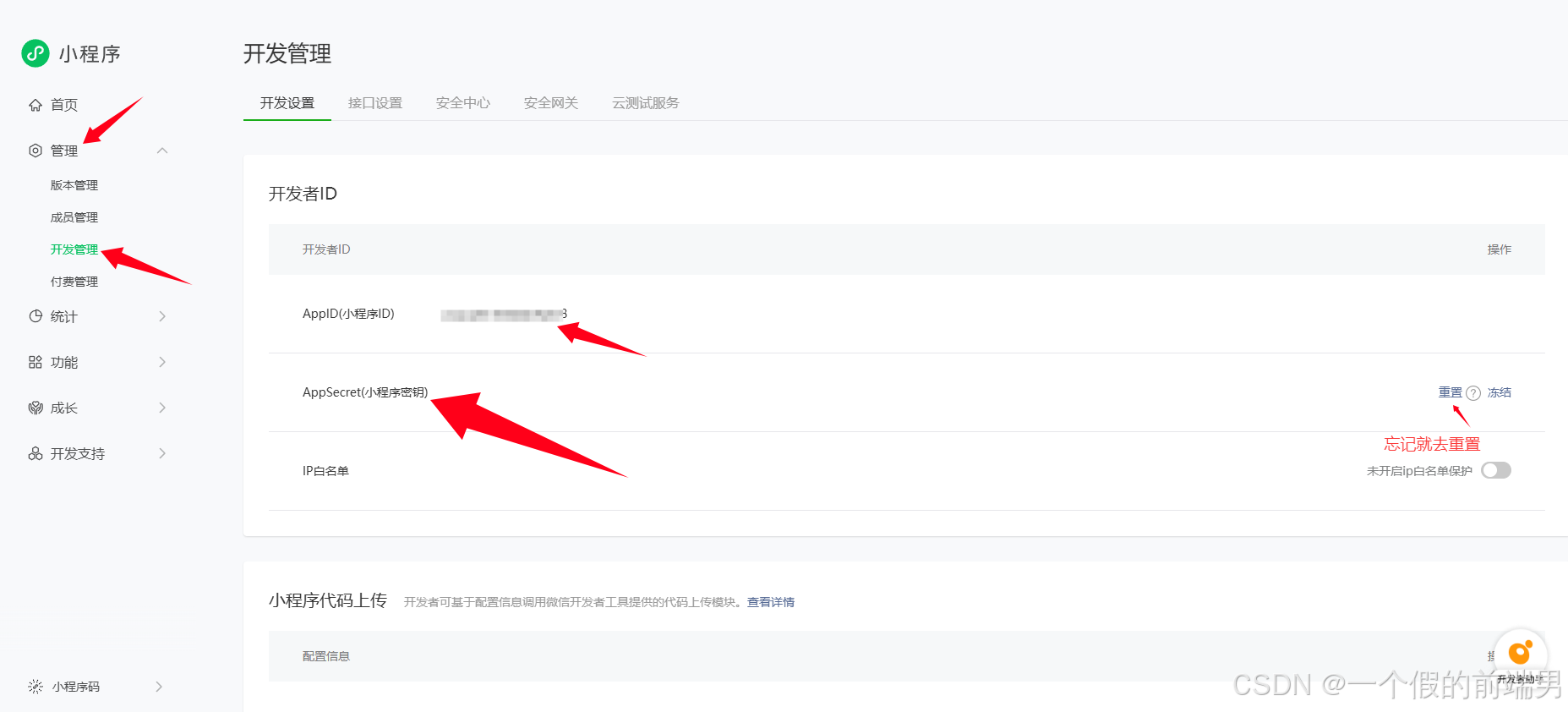Viewport: 1568px width, 712px height.
Task: Switch to the 云测试服务 tab
Action: pos(646,103)
